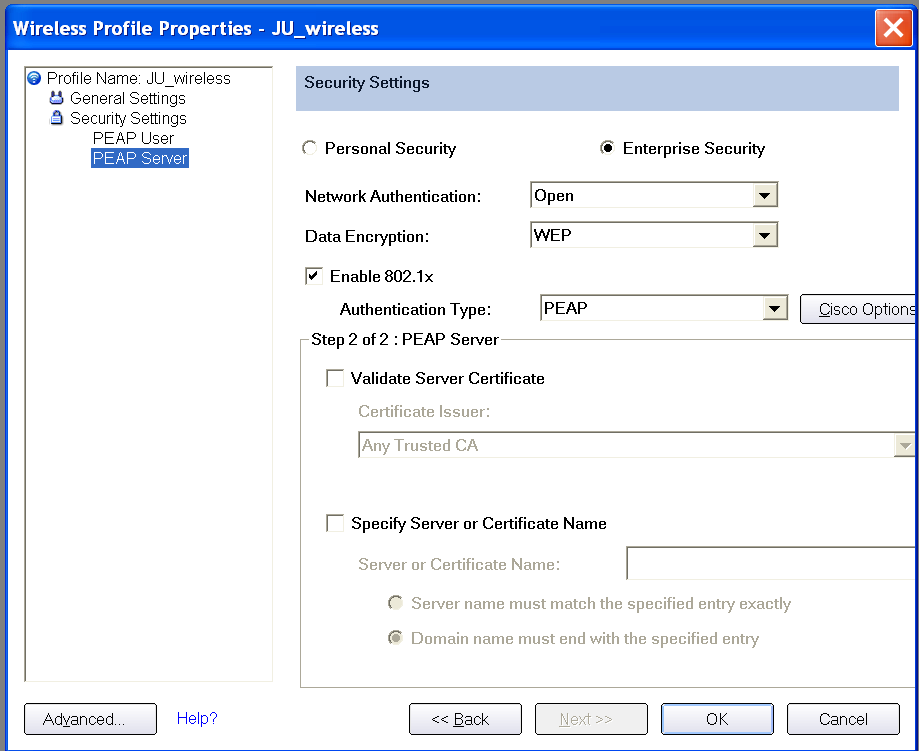
Task: Go to previous step with Back button
Action: click(465, 719)
